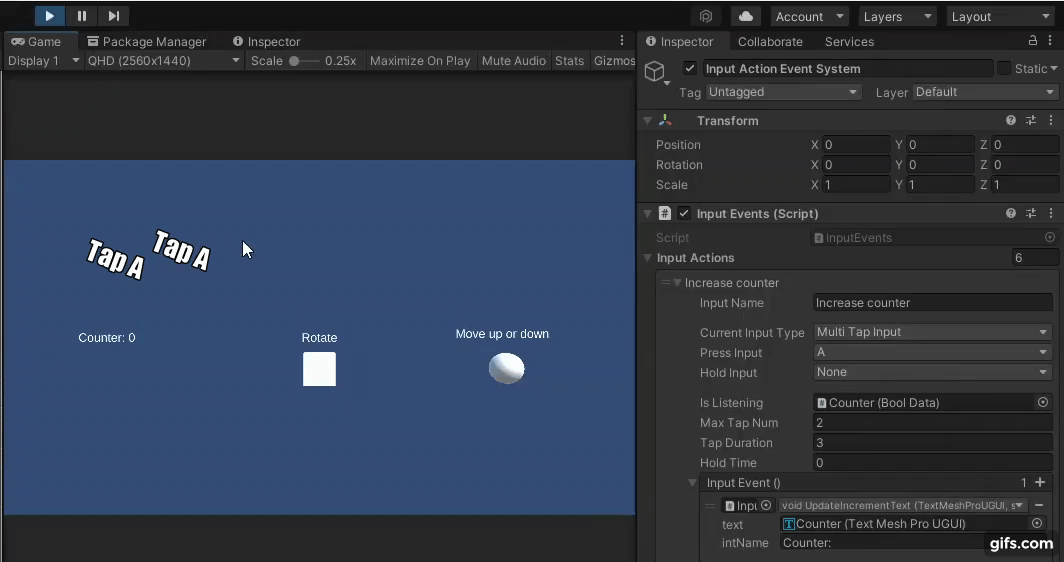Open the Press Input dropdown showing A
1064x562 pixels.
pos(931,352)
